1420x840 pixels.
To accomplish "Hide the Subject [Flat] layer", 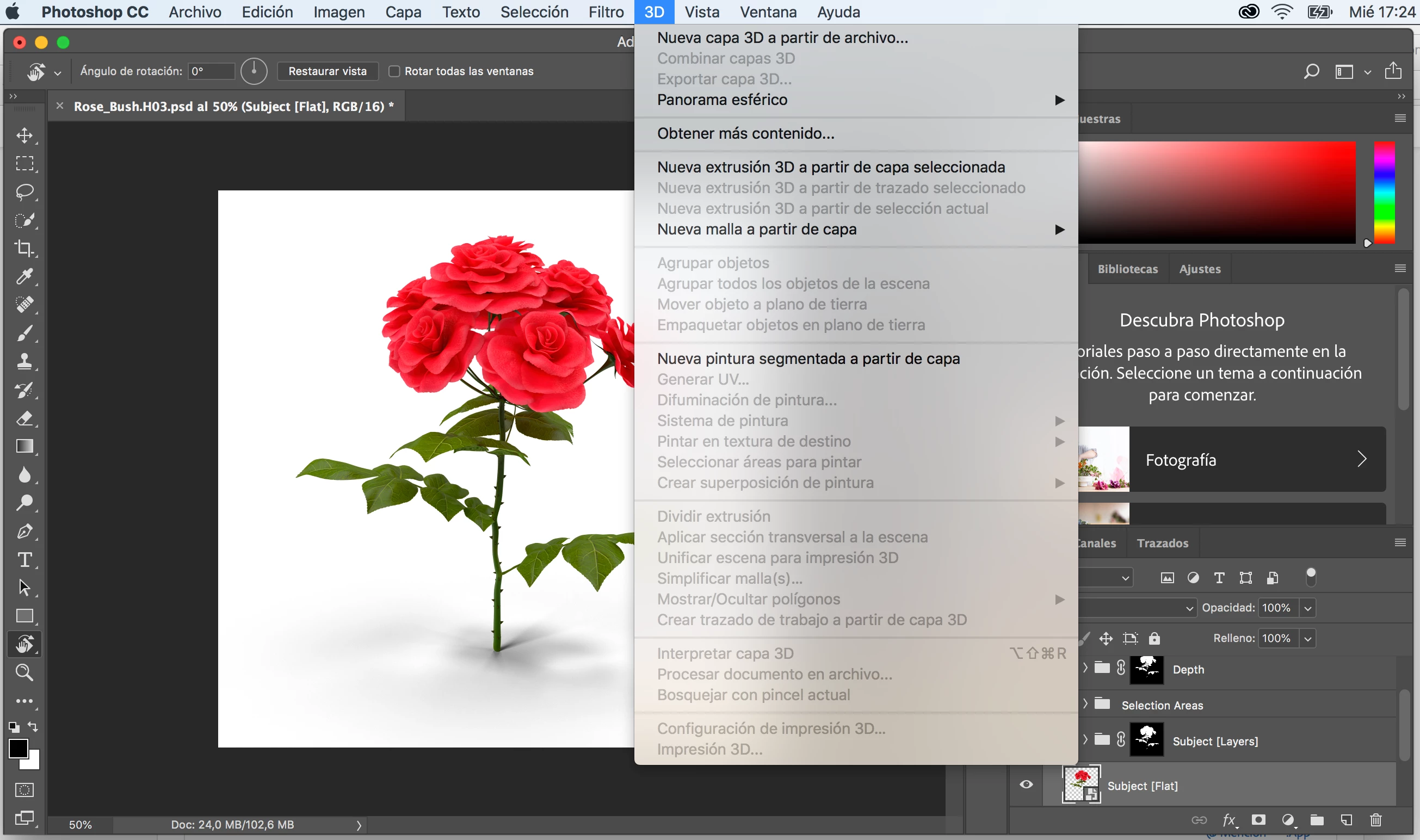I will tap(1026, 785).
